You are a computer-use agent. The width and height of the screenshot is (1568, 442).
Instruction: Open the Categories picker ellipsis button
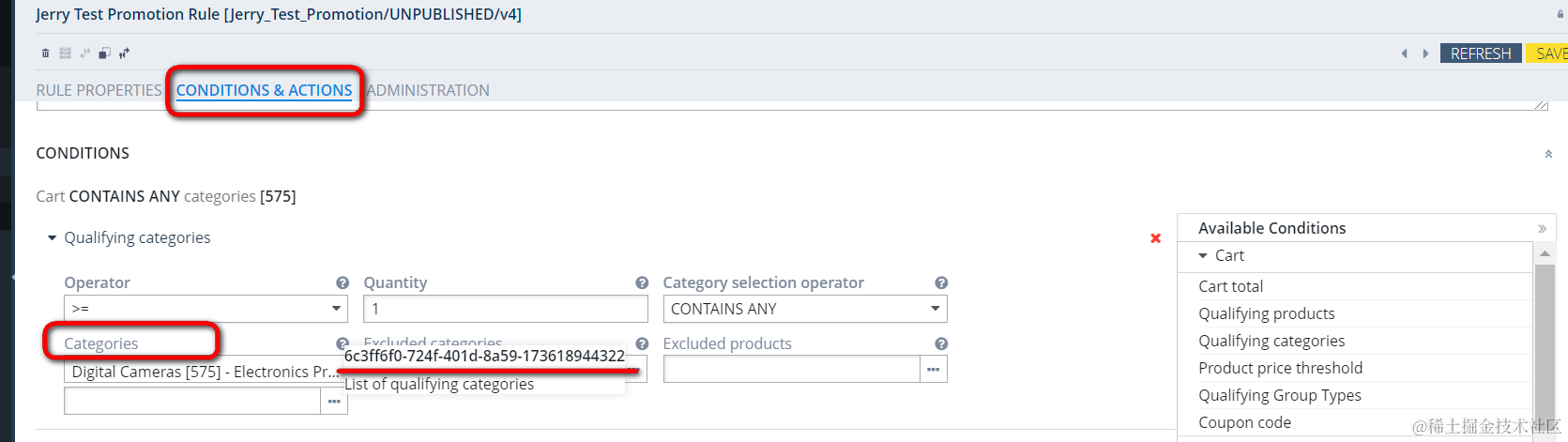pyautogui.click(x=334, y=402)
